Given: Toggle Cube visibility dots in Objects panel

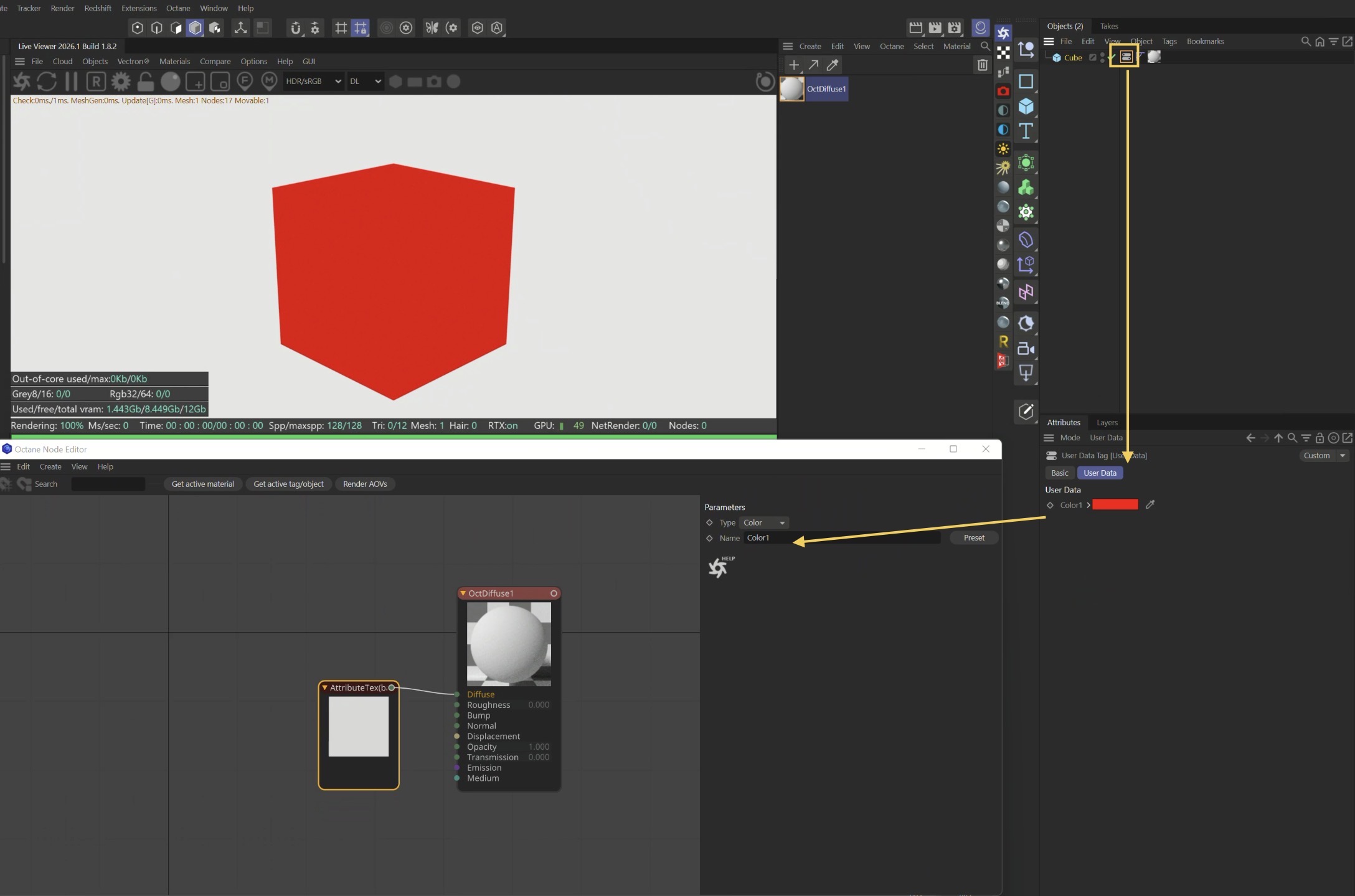Looking at the screenshot, I should (x=1102, y=57).
